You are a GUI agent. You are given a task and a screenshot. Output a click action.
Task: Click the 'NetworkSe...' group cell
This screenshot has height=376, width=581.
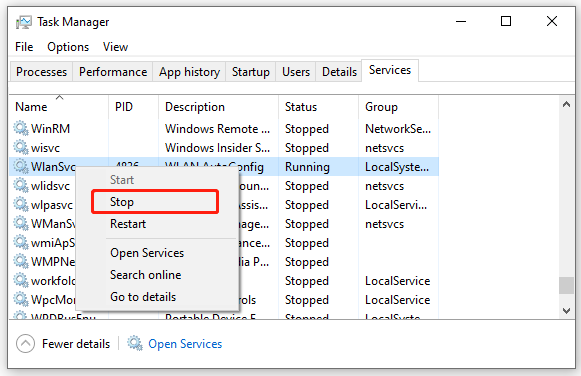398,129
